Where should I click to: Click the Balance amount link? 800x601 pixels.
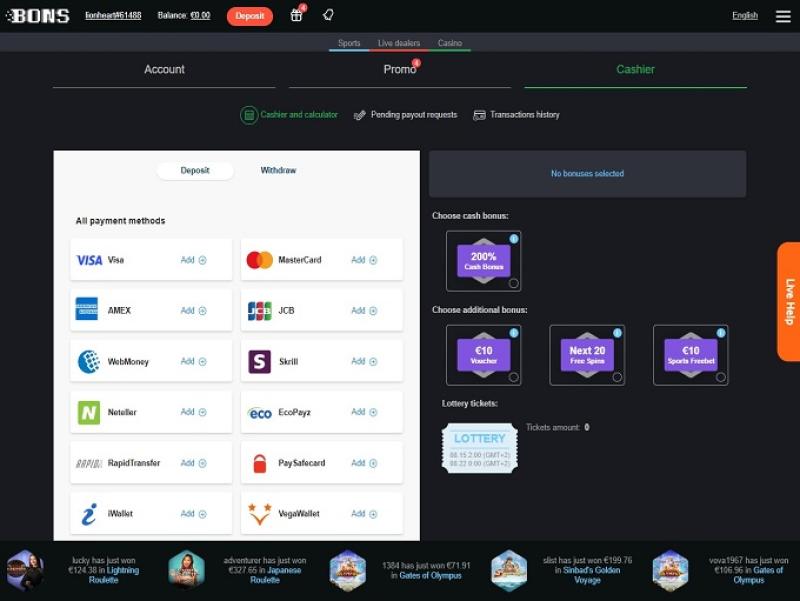[200, 15]
